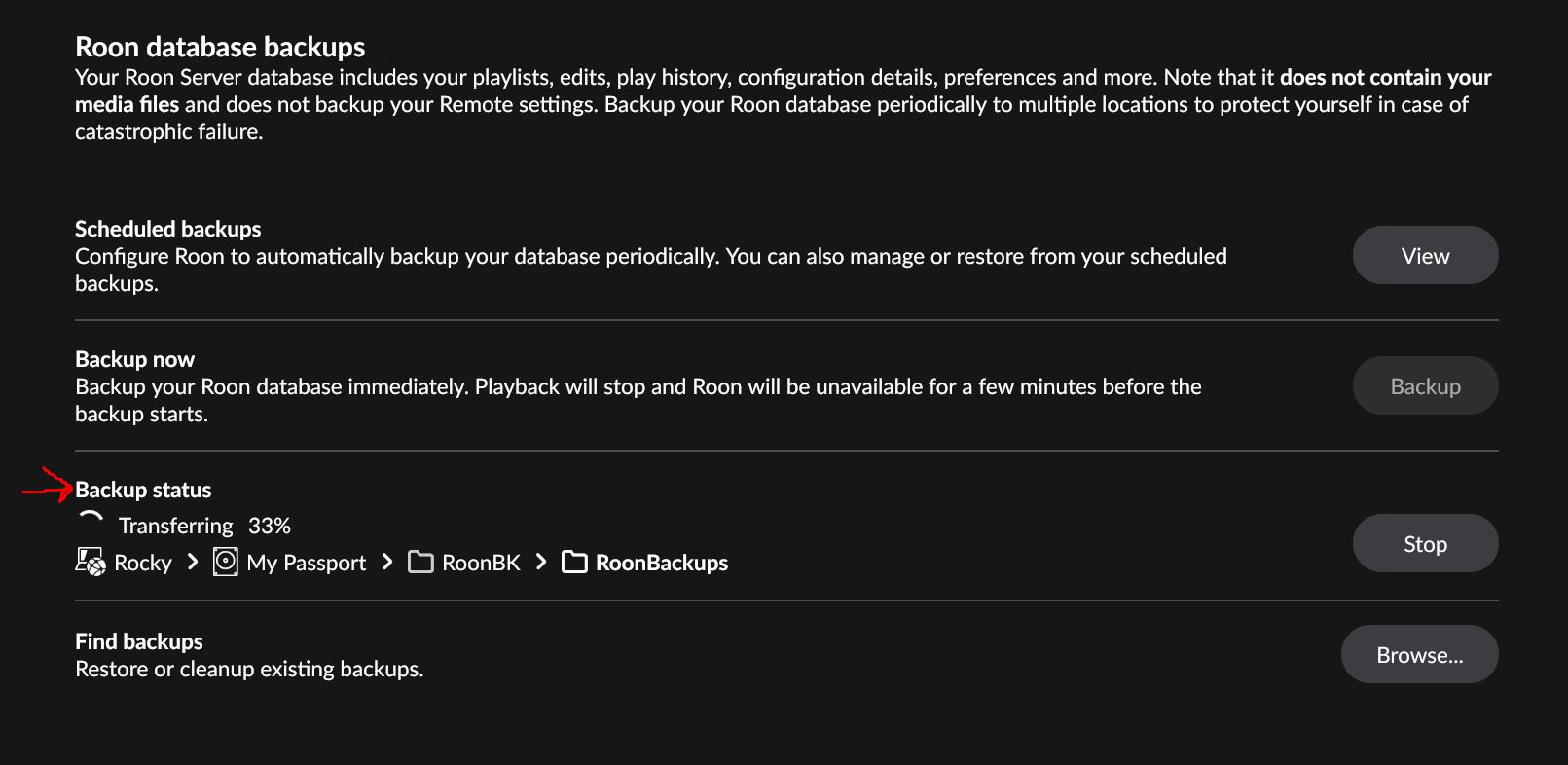Stop the running backup transfer
This screenshot has height=765, width=1568.
(1425, 544)
